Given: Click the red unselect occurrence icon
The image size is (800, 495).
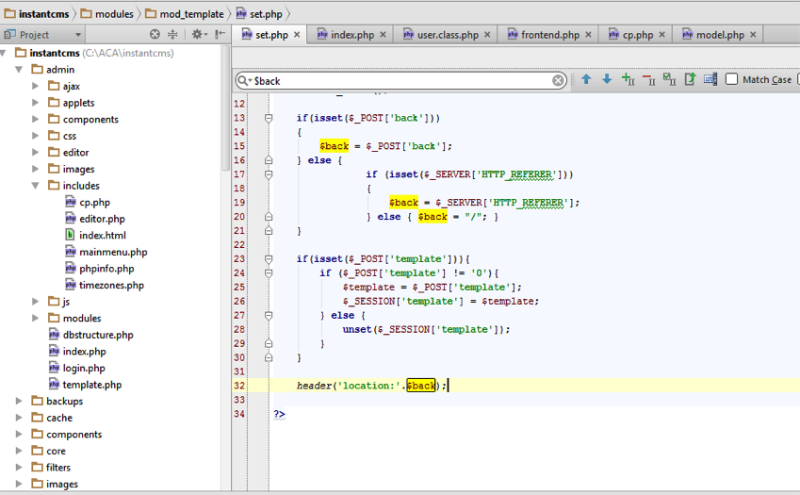Looking at the screenshot, I should coord(649,79).
